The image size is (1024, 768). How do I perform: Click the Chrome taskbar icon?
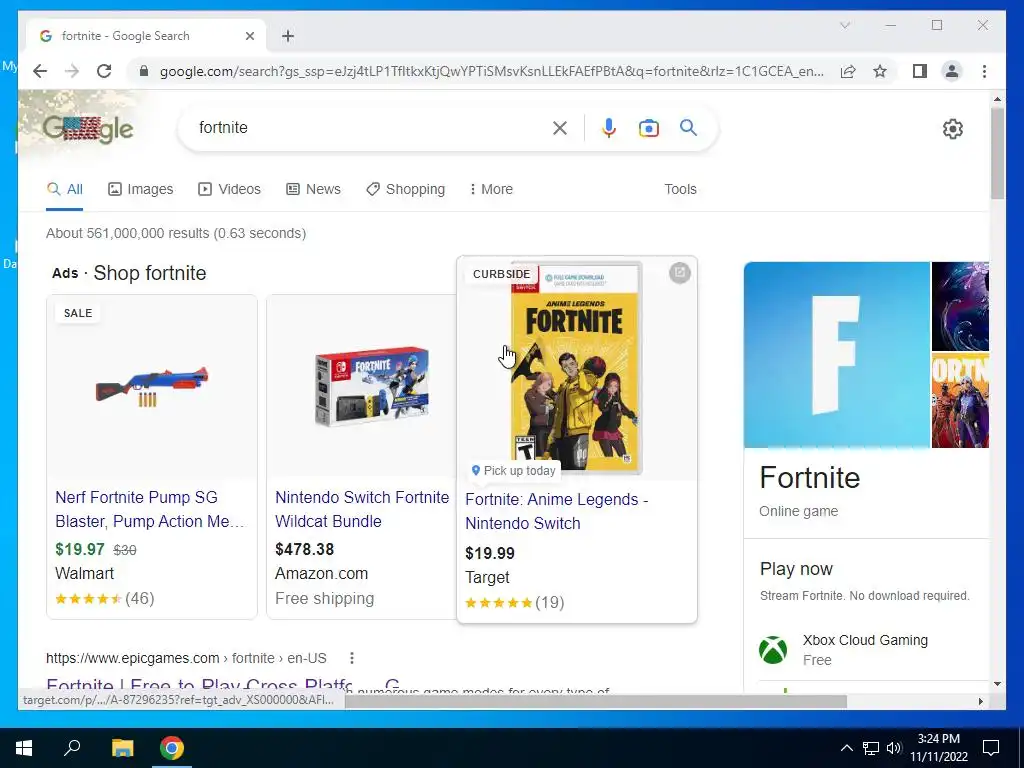[172, 748]
